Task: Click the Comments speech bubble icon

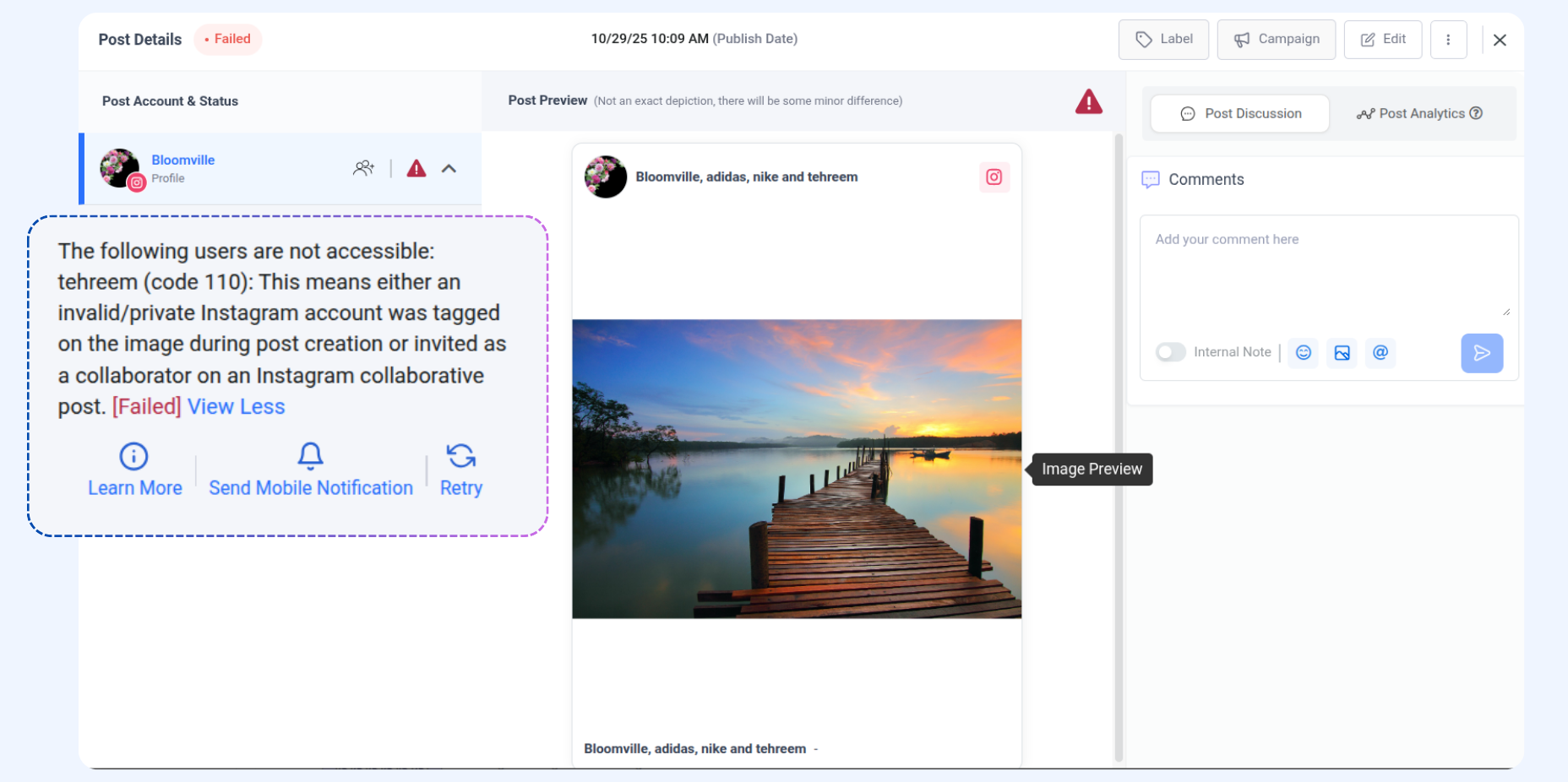Action: click(x=1151, y=180)
